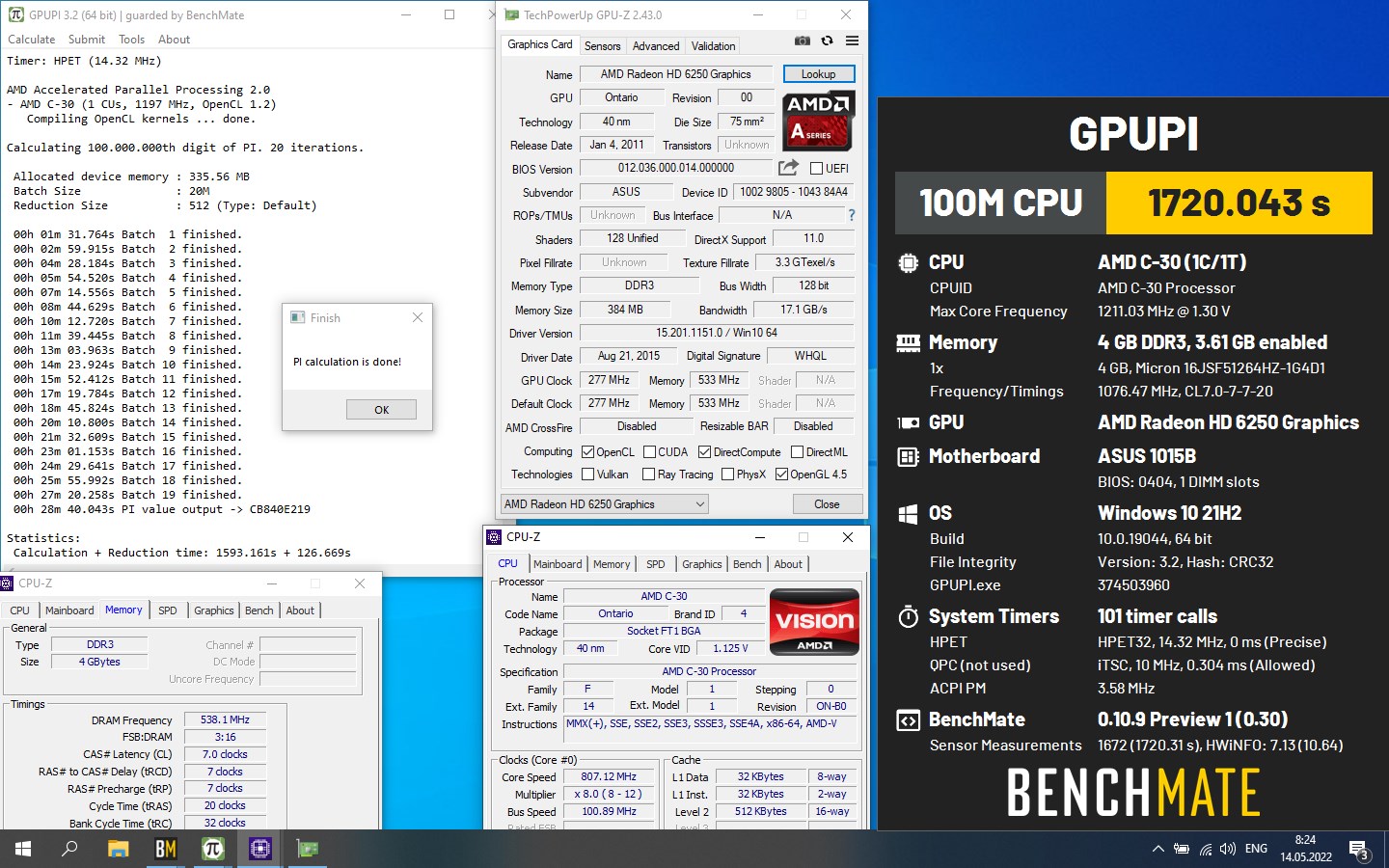This screenshot has height=868, width=1389.
Task: Toggle the DirectML checkbox
Action: [x=797, y=452]
